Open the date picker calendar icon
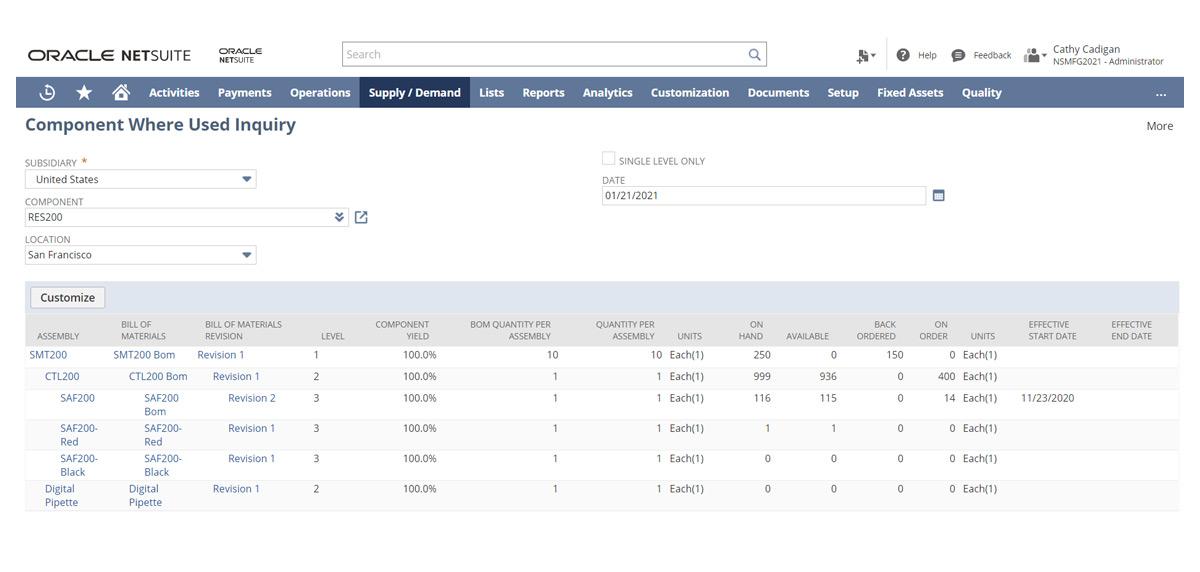The height and width of the screenshot is (572, 1200). point(938,196)
